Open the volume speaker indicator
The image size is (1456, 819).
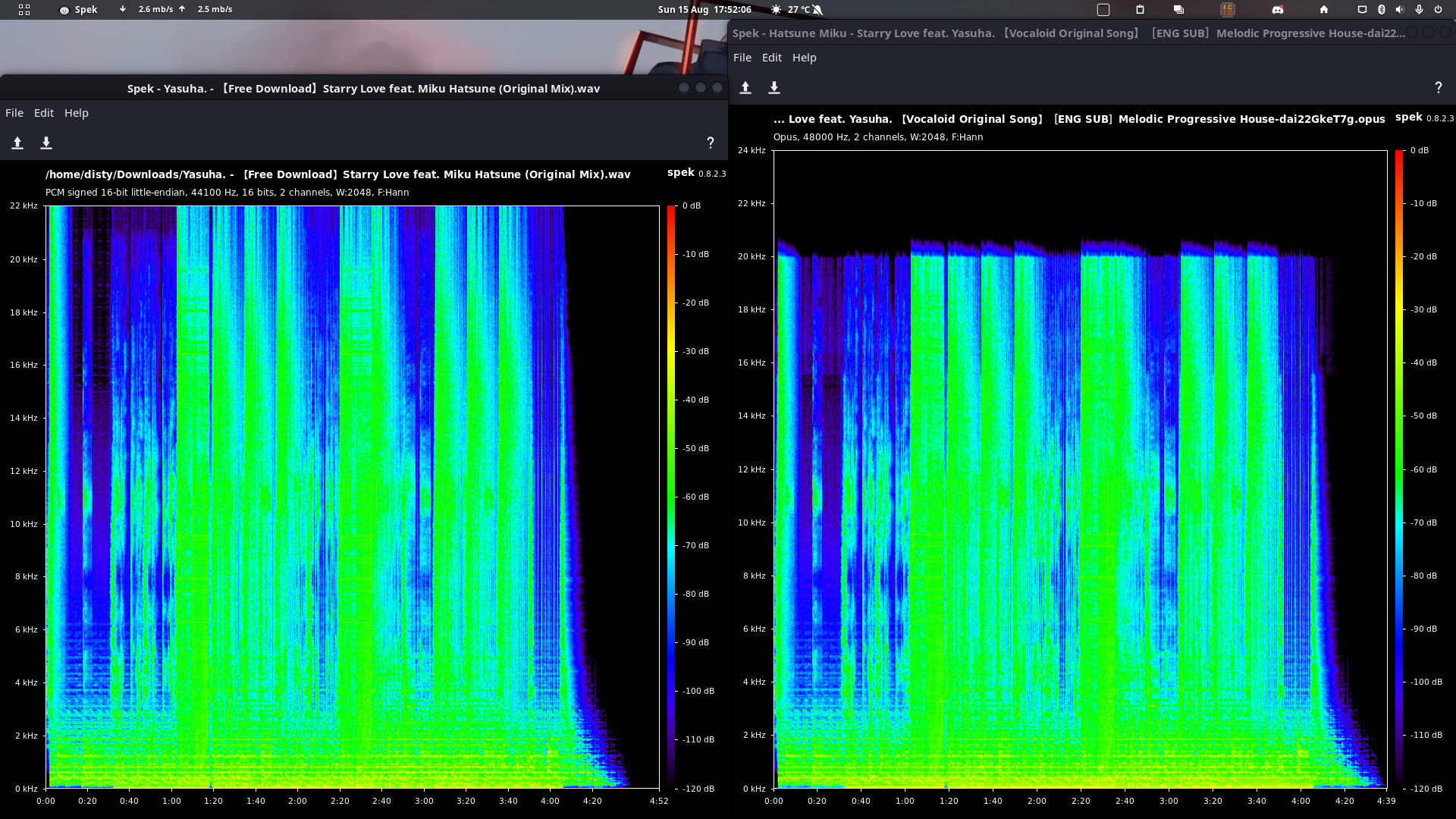pos(1400,10)
